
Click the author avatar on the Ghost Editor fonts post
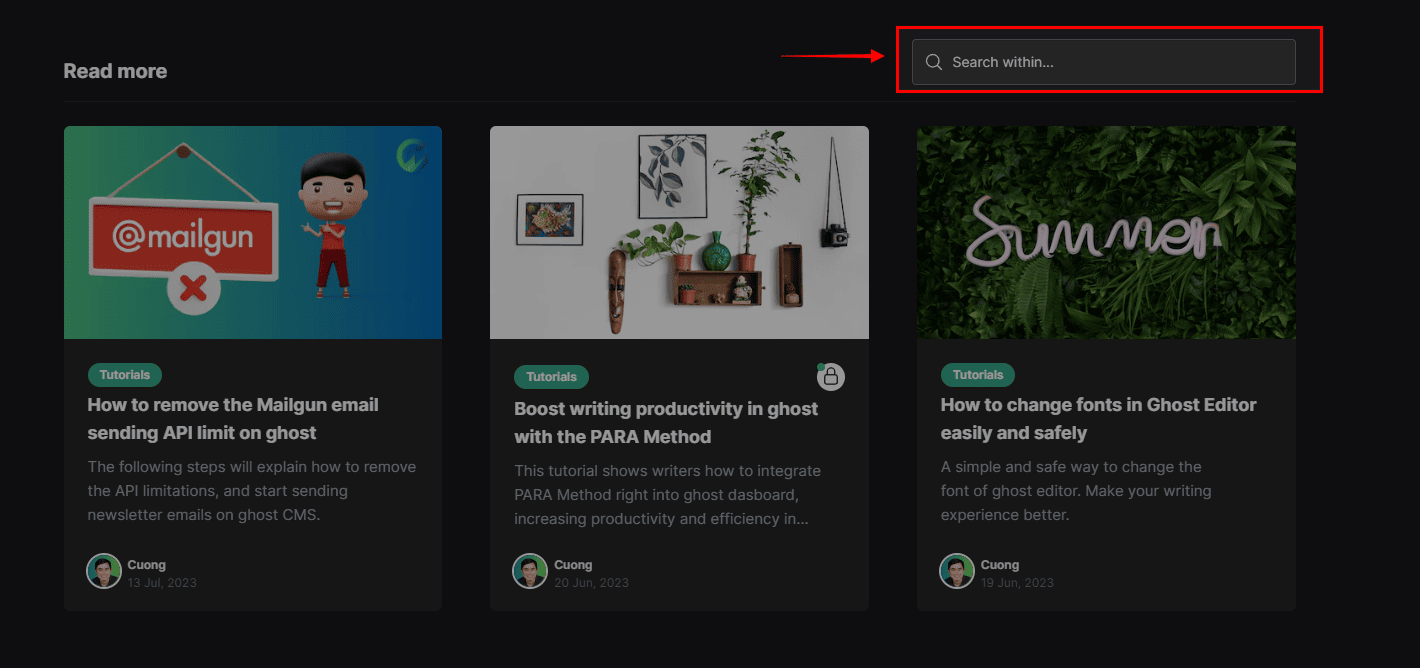(956, 571)
